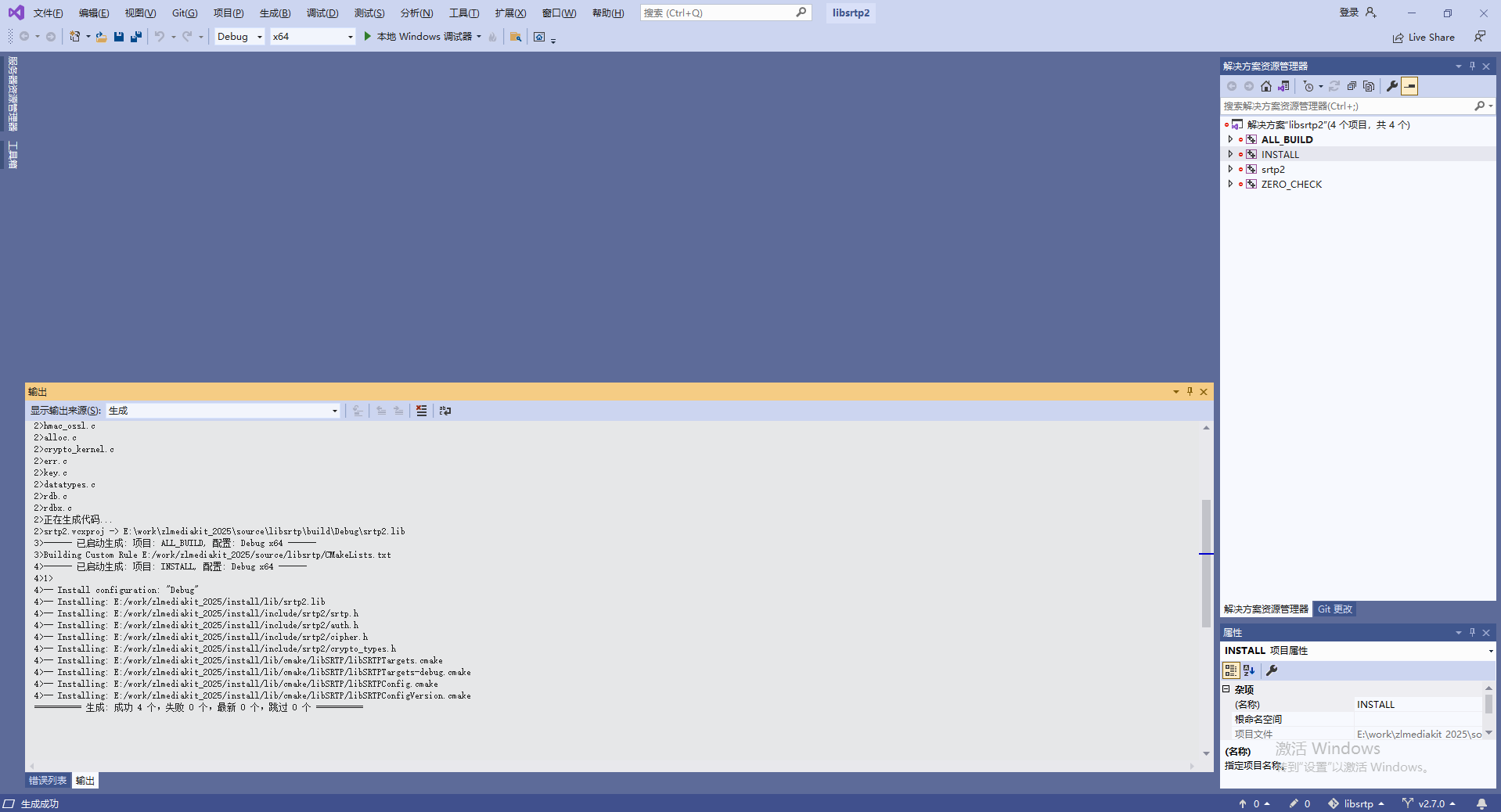This screenshot has height=812, width=1501.
Task: Enable preview selected items in Solution Explorer
Action: [1369, 86]
